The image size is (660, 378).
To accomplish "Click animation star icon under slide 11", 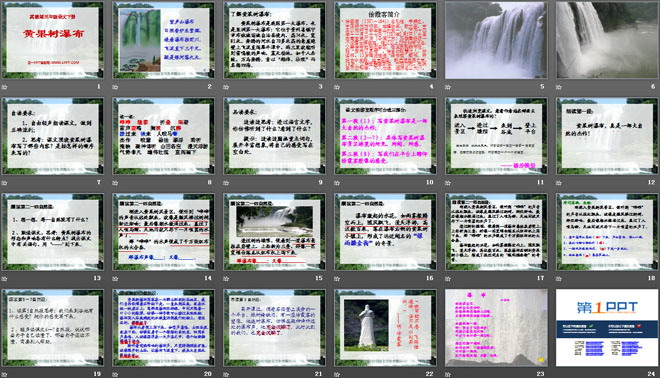I will (x=448, y=183).
